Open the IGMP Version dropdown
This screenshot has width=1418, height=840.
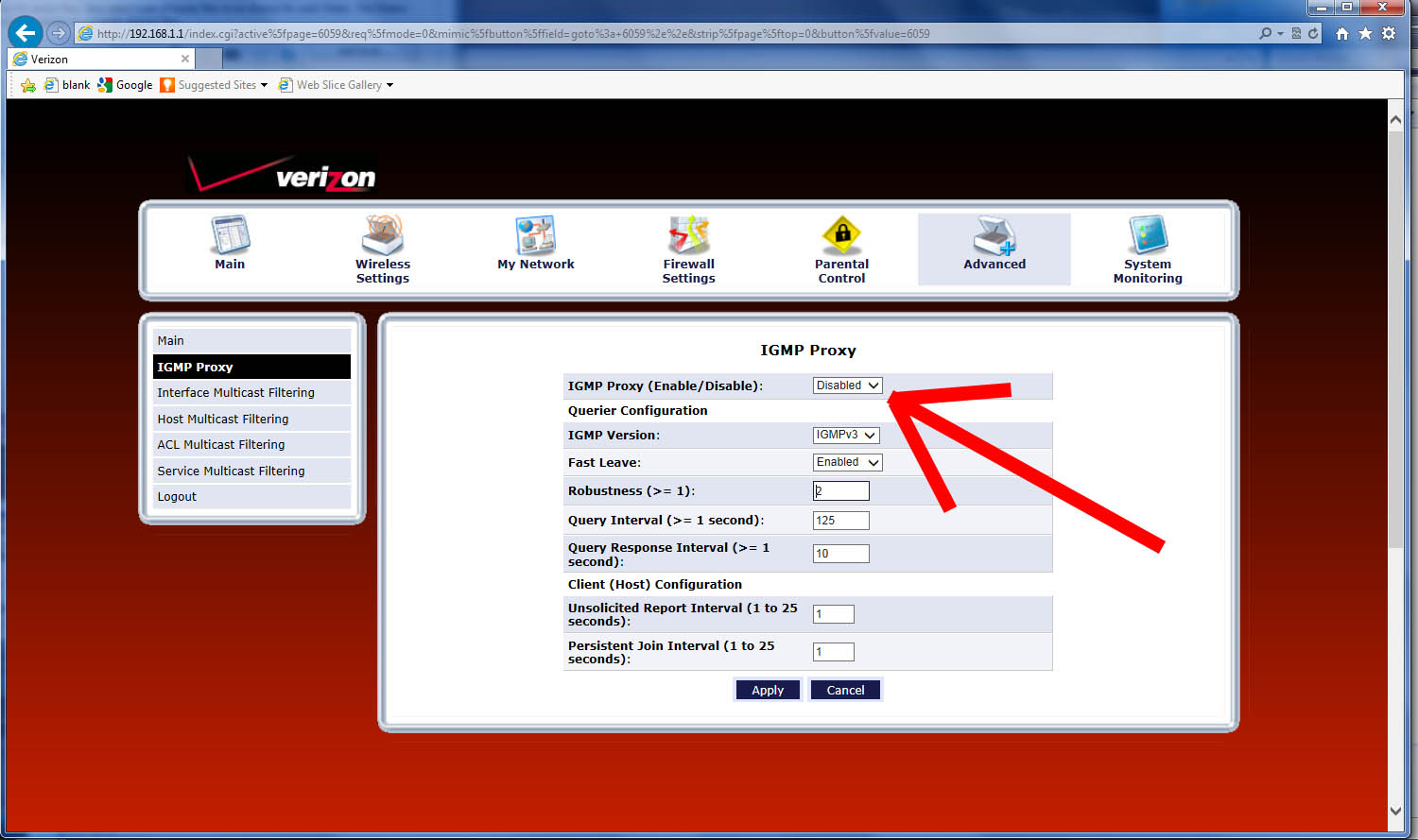846,436
